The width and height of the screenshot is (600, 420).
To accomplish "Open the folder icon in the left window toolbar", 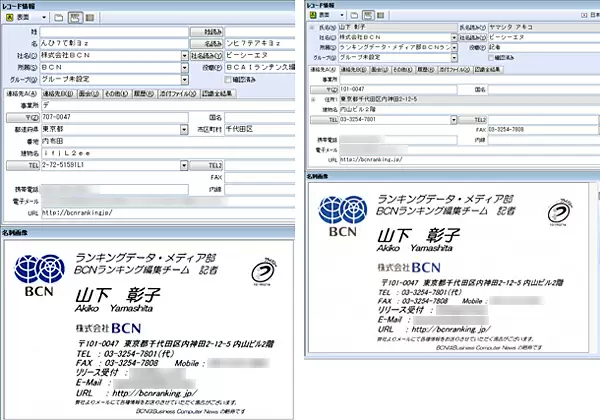I will click(x=59, y=18).
